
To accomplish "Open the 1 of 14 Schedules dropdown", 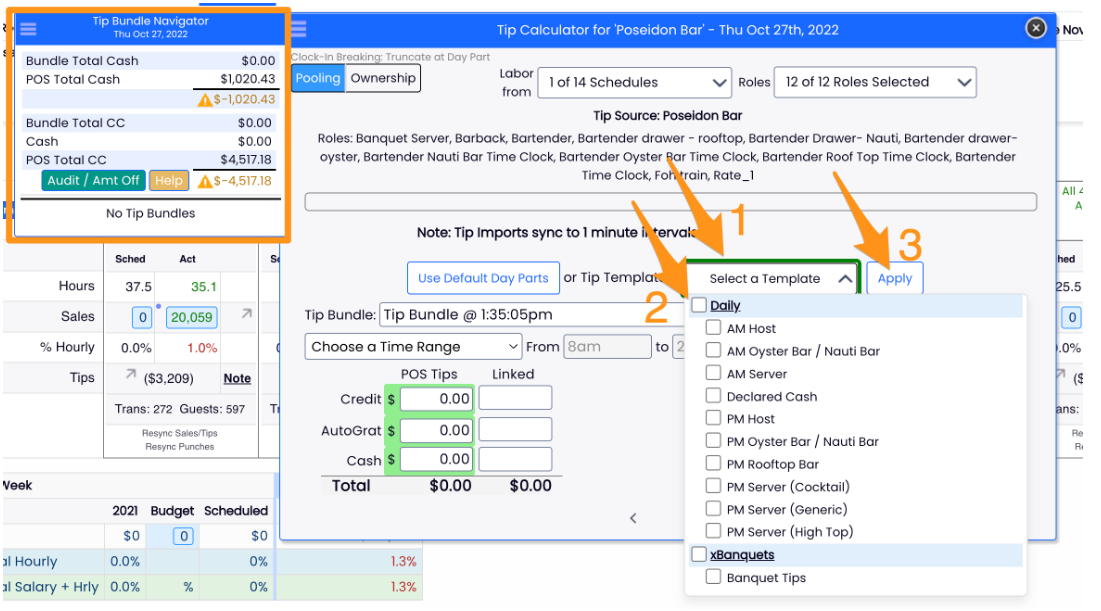I will tap(635, 82).
